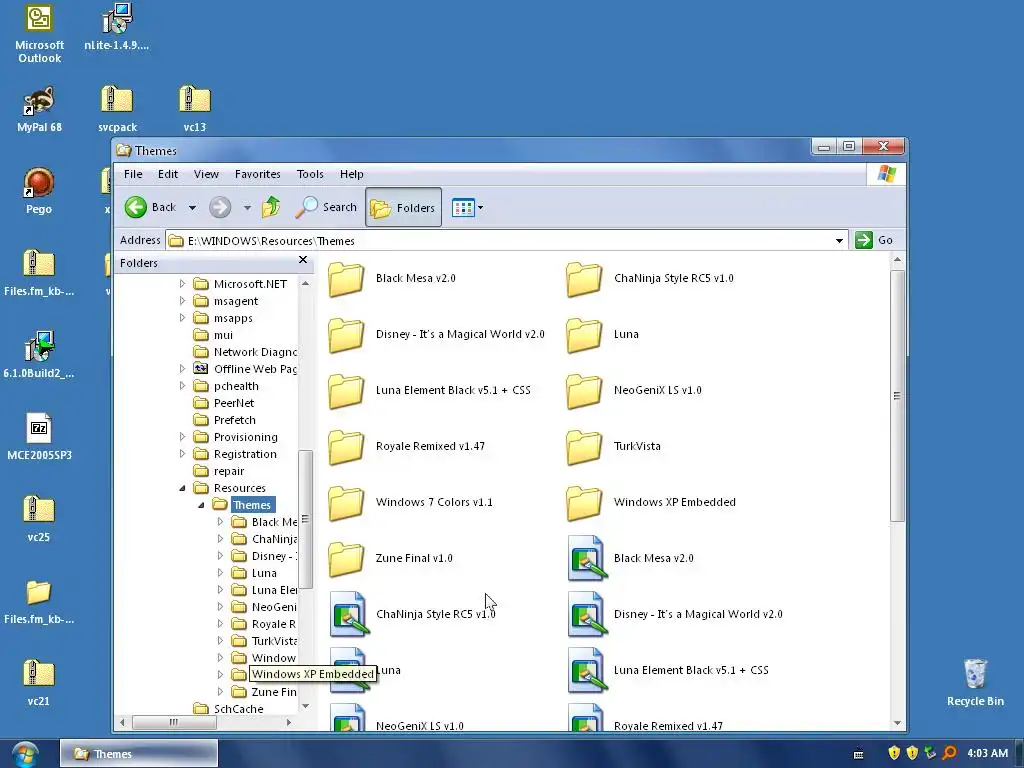Open the Start menu orb
The height and width of the screenshot is (768, 1024).
pyautogui.click(x=24, y=754)
